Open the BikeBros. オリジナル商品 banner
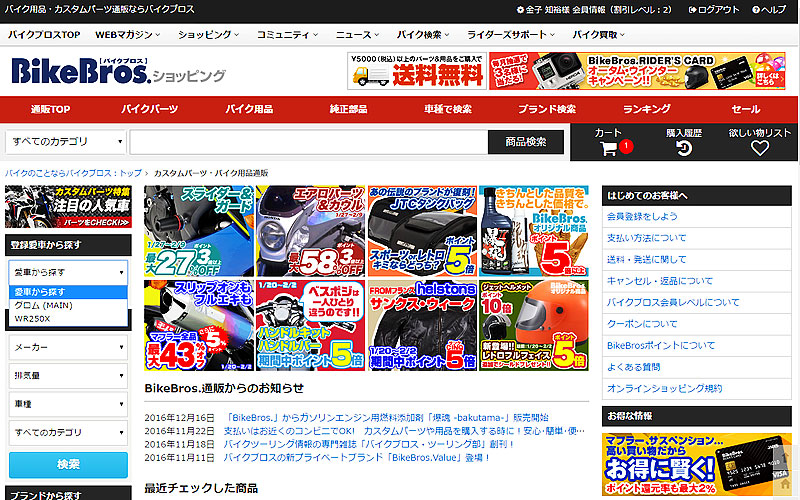Image resolution: width=800 pixels, height=500 pixels. tap(534, 231)
